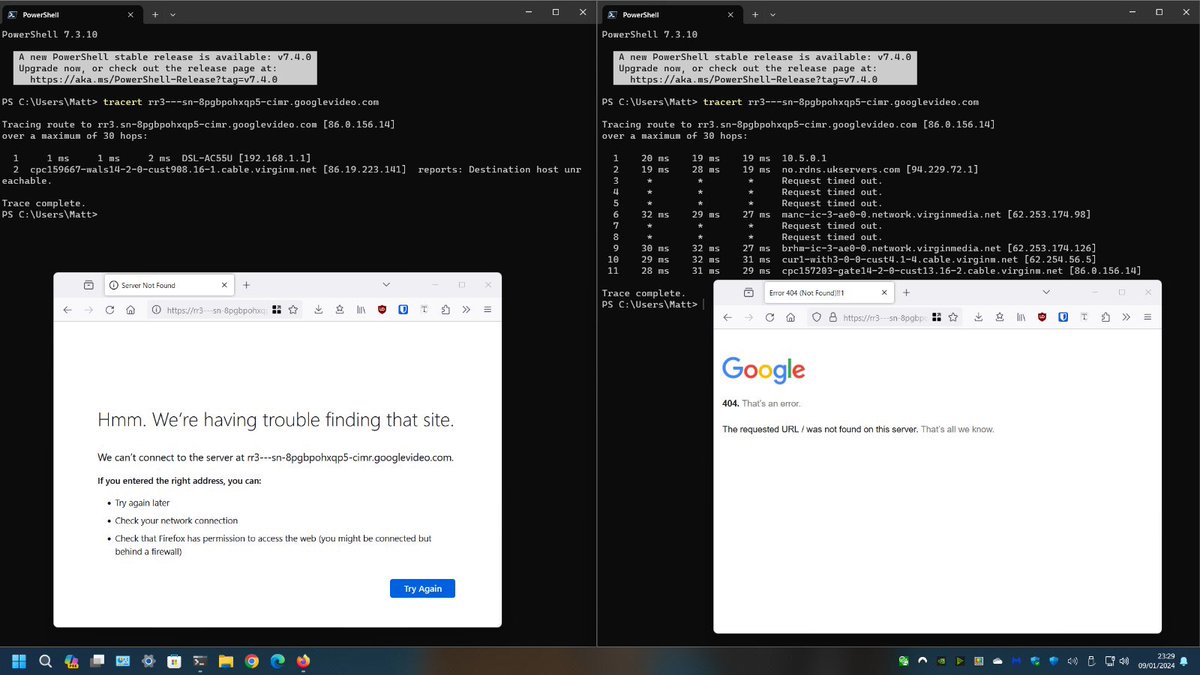
Task: Select the Error 404 (Not Found) tab
Action: [827, 292]
